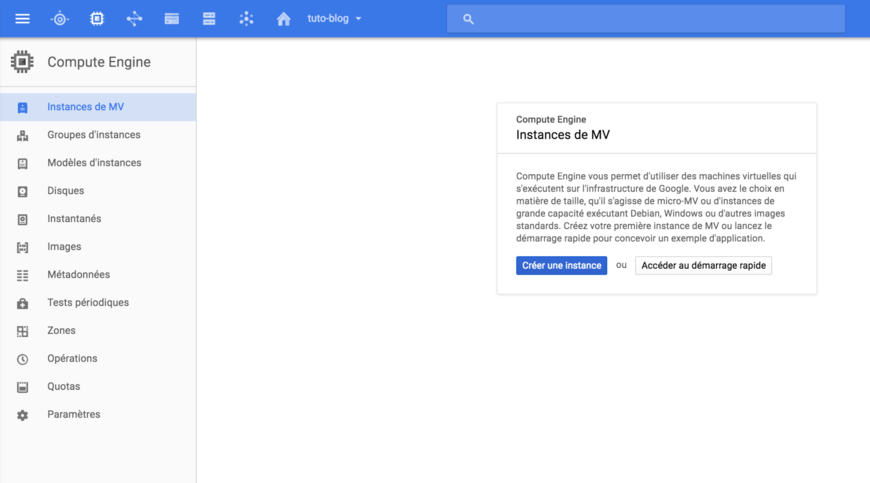Click the Modèles d'instances sidebar icon

click(x=22, y=164)
